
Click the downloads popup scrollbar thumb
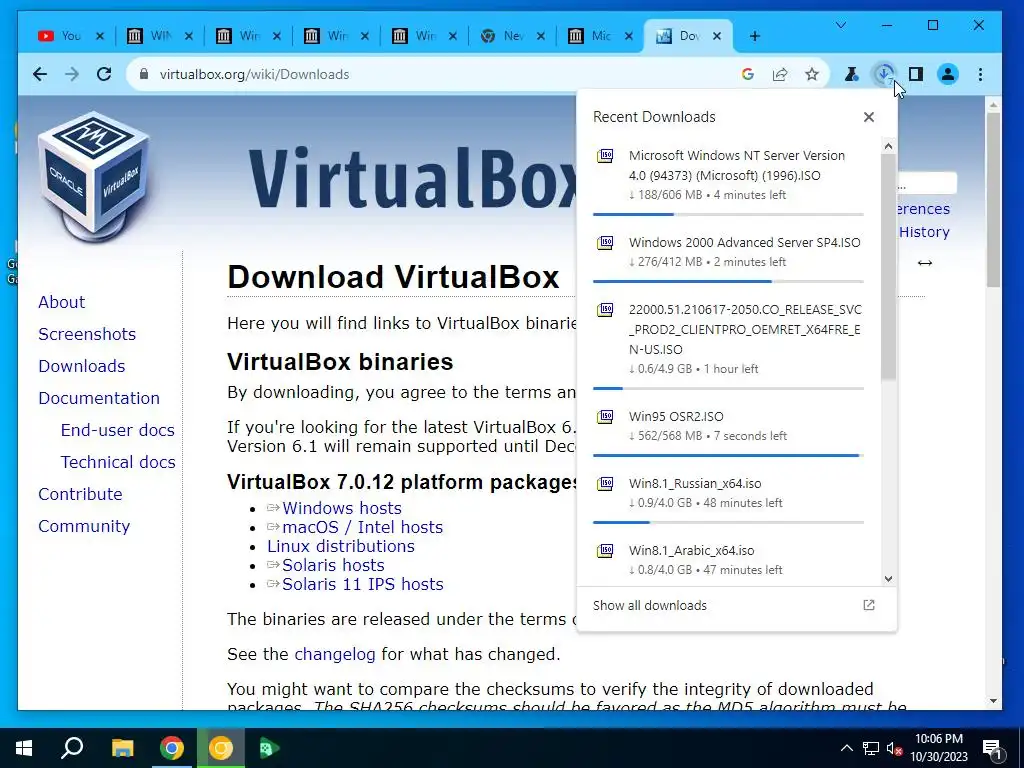[x=888, y=268]
